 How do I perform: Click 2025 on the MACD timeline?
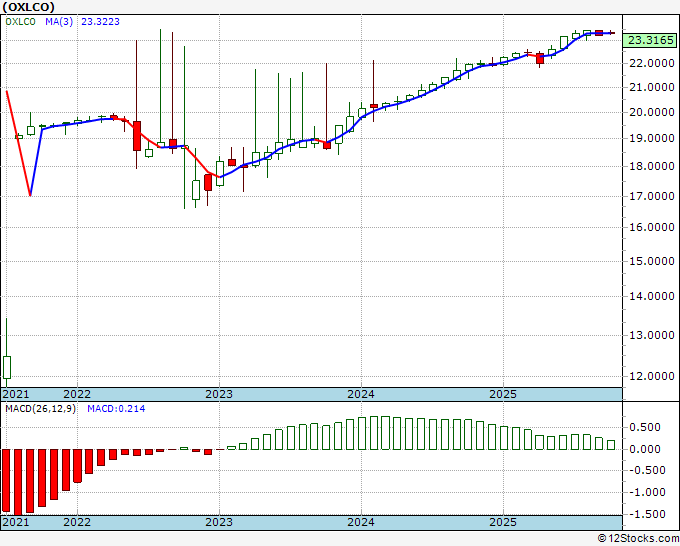pos(503,522)
